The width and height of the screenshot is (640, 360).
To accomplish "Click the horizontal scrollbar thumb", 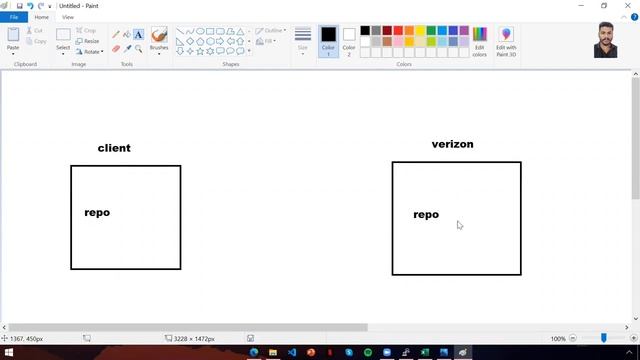I will click(x=188, y=327).
